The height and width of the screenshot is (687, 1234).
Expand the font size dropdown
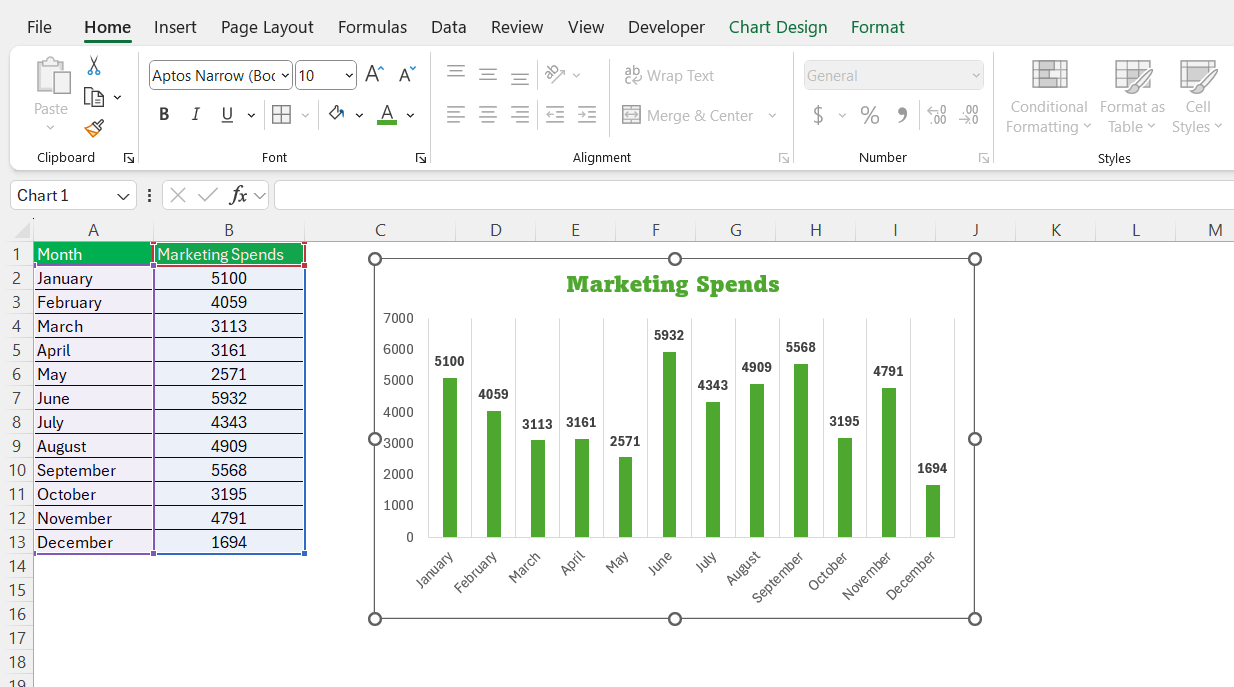(x=349, y=76)
